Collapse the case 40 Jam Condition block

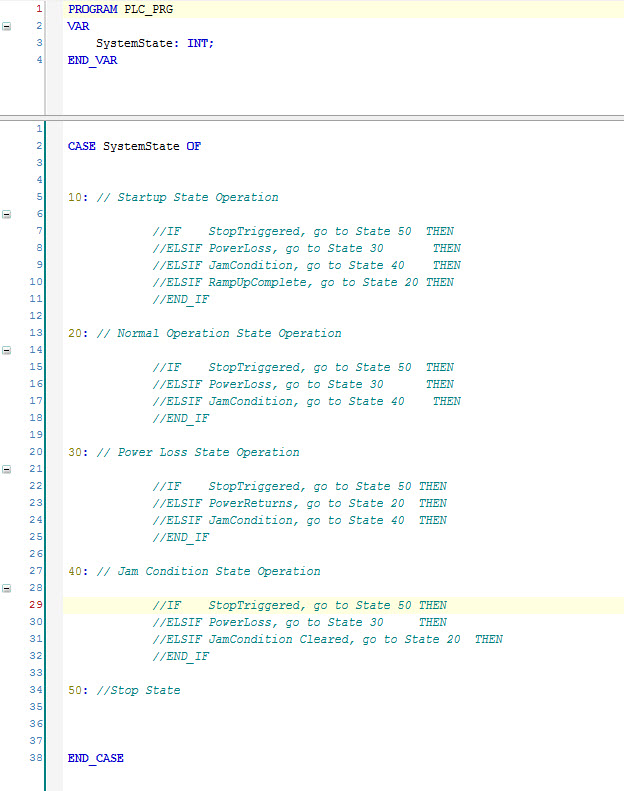(7, 588)
